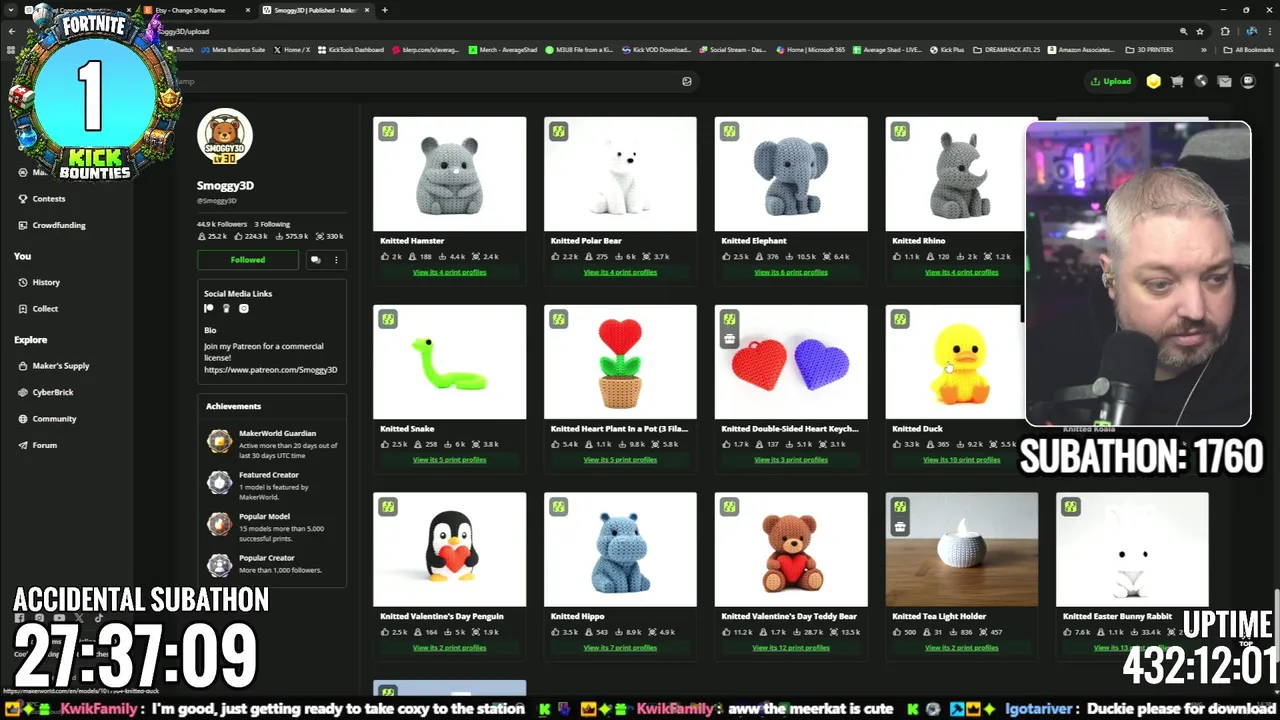The width and height of the screenshot is (1280, 720).
Task: Open the three-dot profile options menu
Action: (336, 260)
